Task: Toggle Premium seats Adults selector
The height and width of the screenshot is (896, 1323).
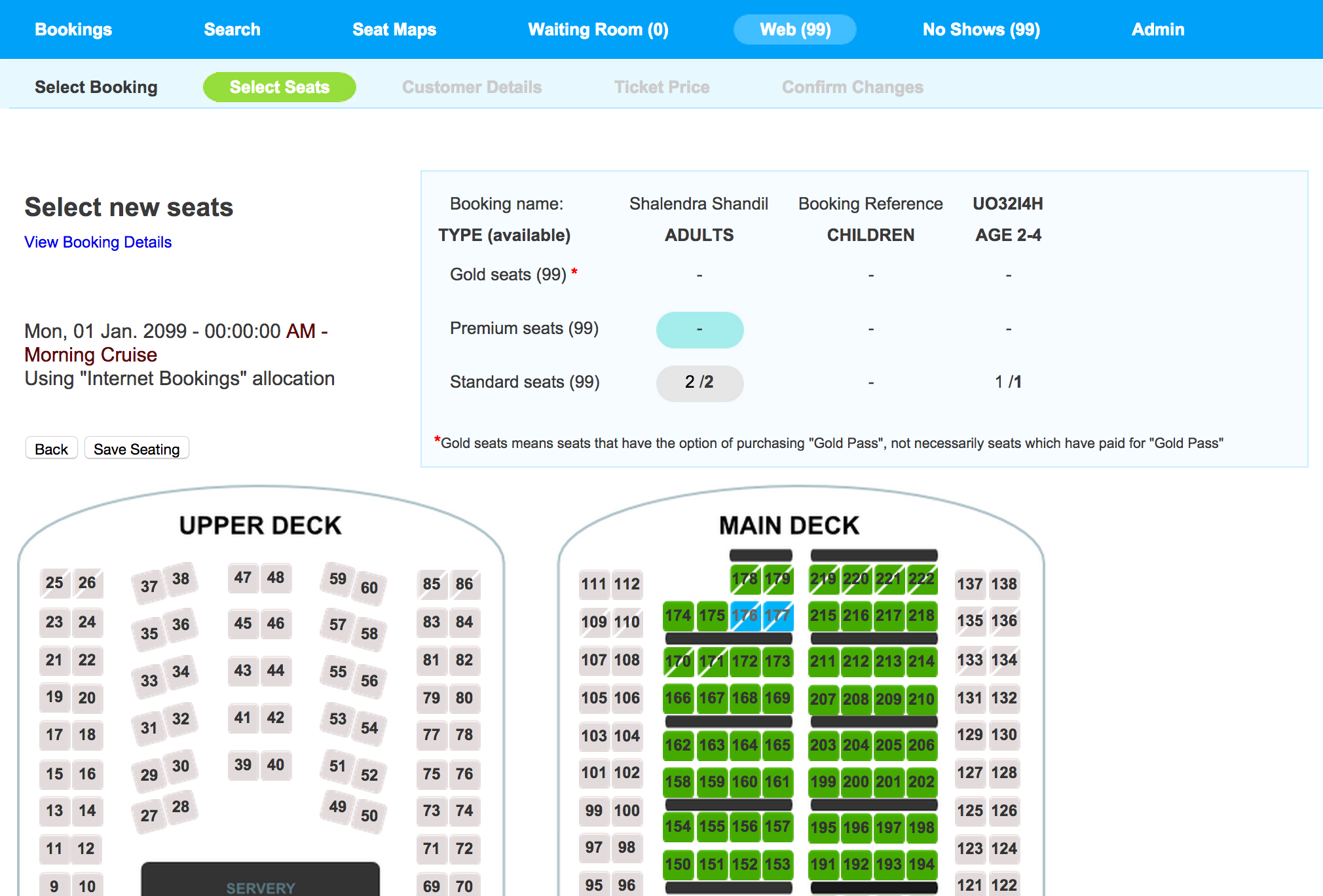Action: [x=699, y=329]
